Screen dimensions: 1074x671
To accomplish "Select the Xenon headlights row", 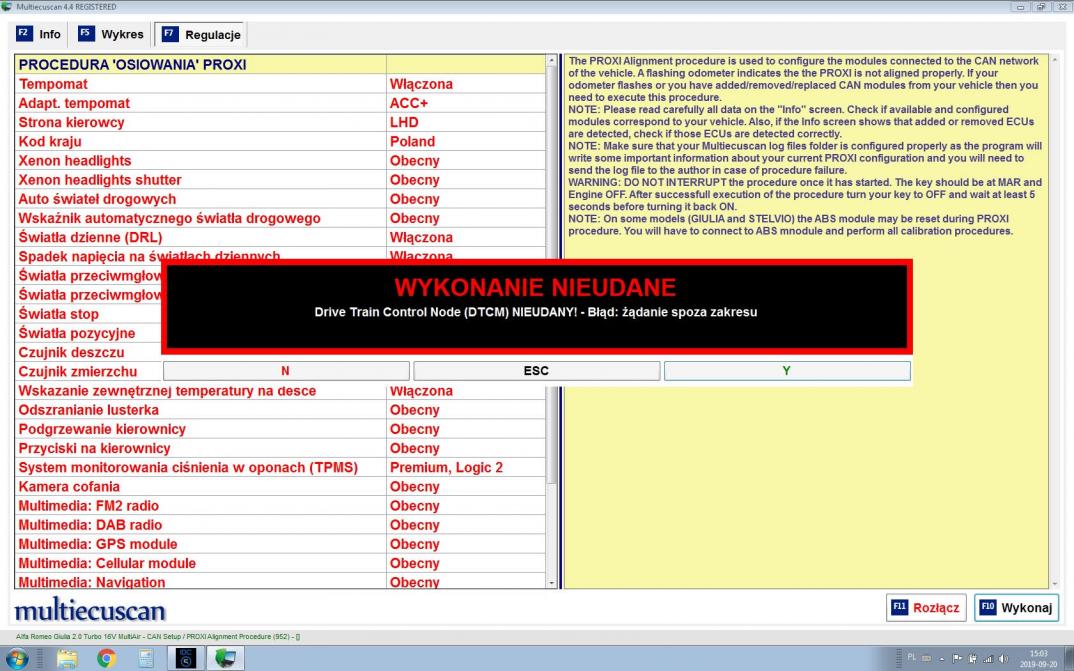I will click(280, 160).
